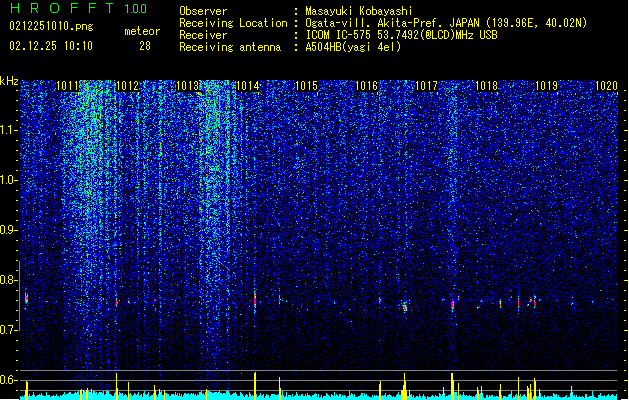The image size is (629, 400).
Task: Click the 0.6 kHz axis tick label
Action: 9,380
